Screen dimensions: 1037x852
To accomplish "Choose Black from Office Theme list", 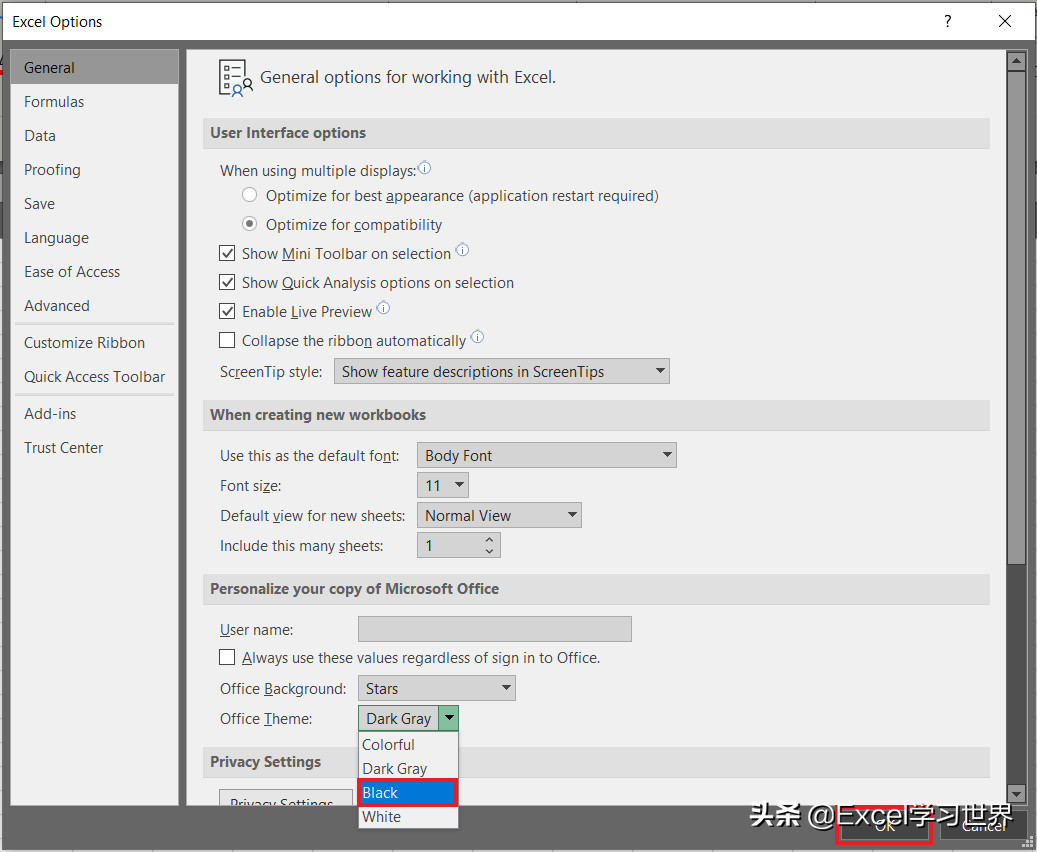I will point(408,792).
